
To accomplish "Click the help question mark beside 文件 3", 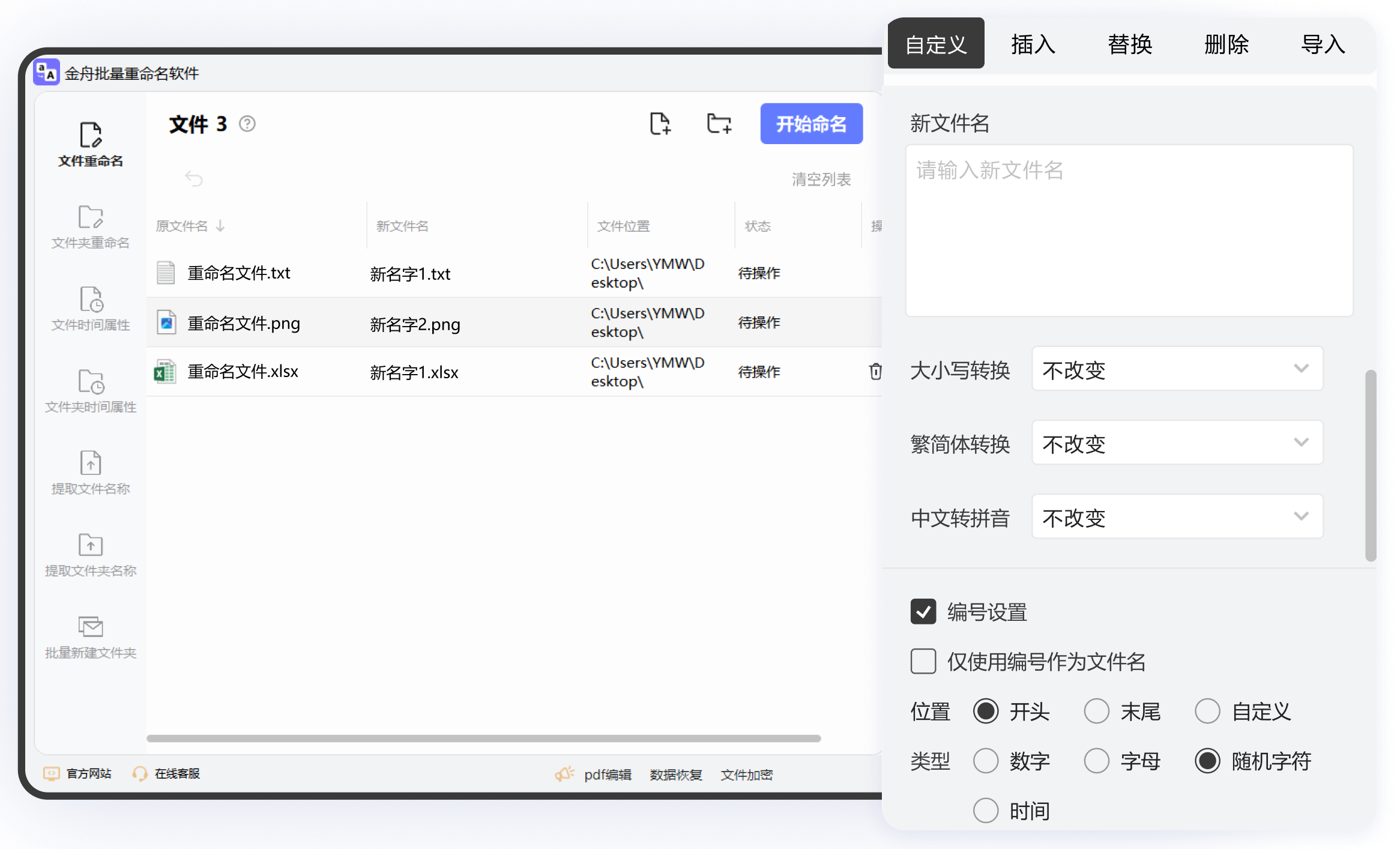I will pyautogui.click(x=247, y=124).
